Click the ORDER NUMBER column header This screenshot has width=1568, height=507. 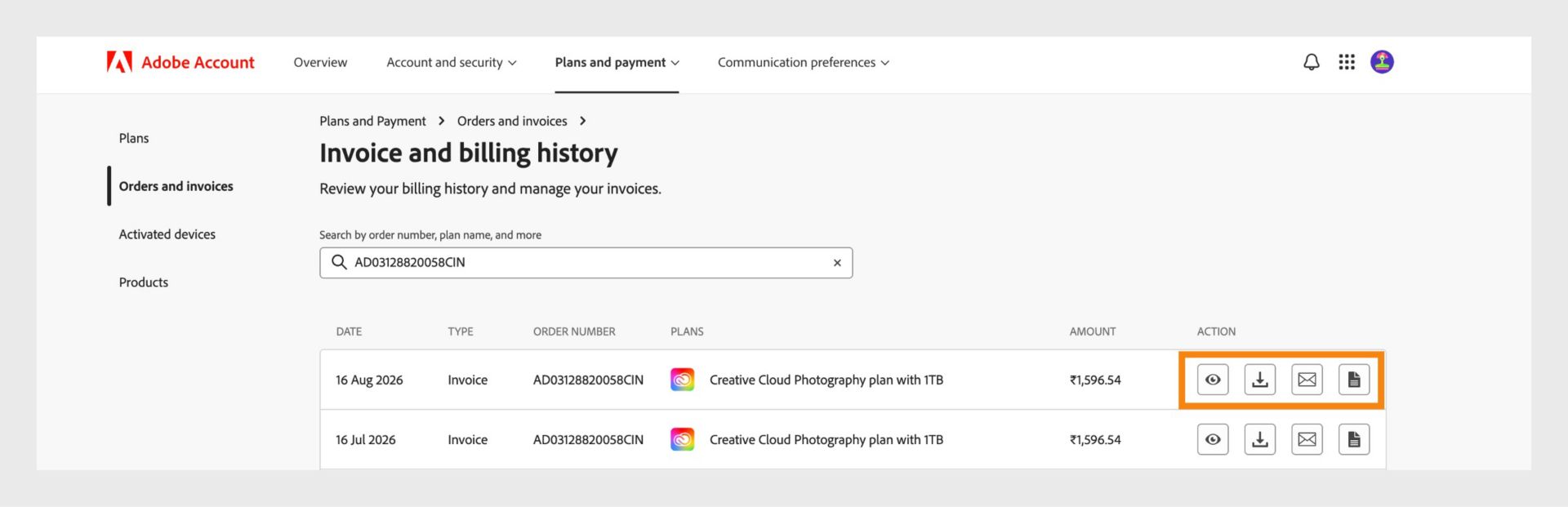coord(574,331)
